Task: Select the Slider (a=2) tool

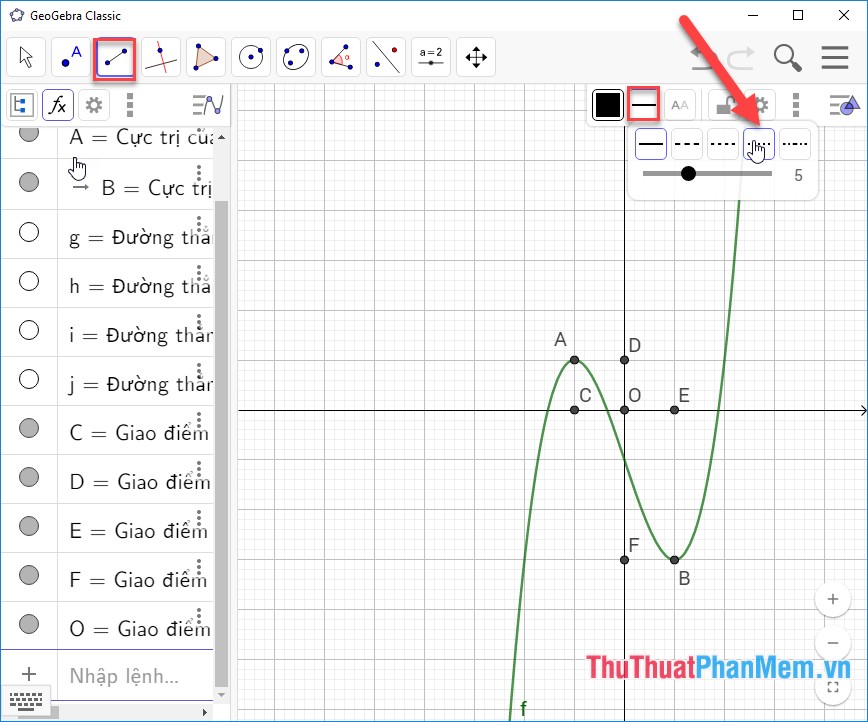Action: (430, 57)
